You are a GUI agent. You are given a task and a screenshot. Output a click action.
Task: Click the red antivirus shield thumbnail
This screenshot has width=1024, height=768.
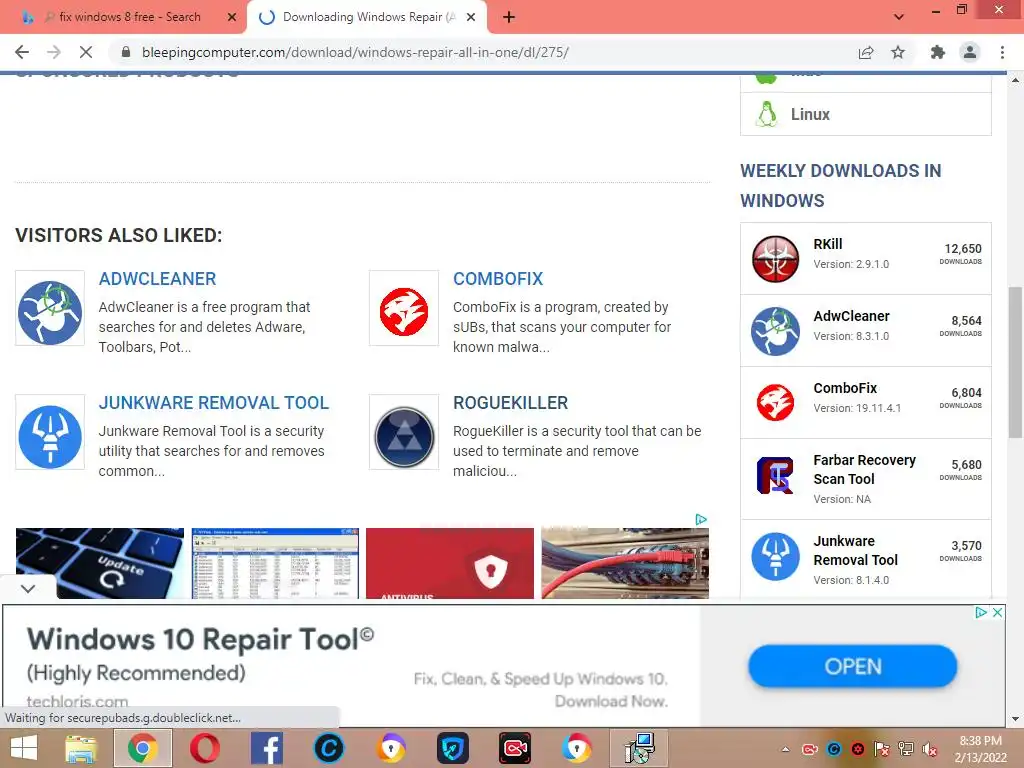[450, 563]
